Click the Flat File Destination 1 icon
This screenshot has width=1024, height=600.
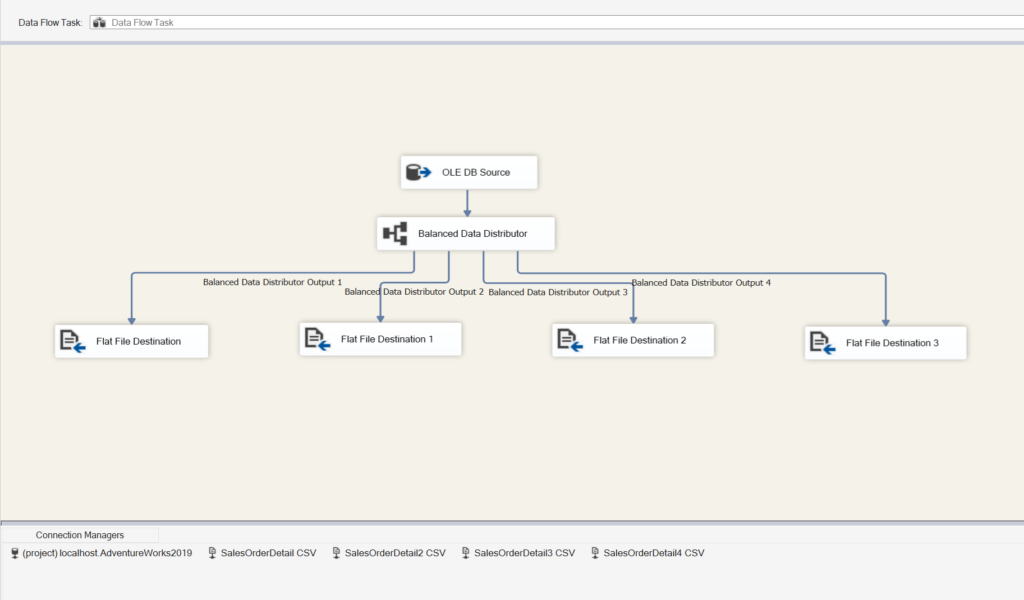[315, 338]
